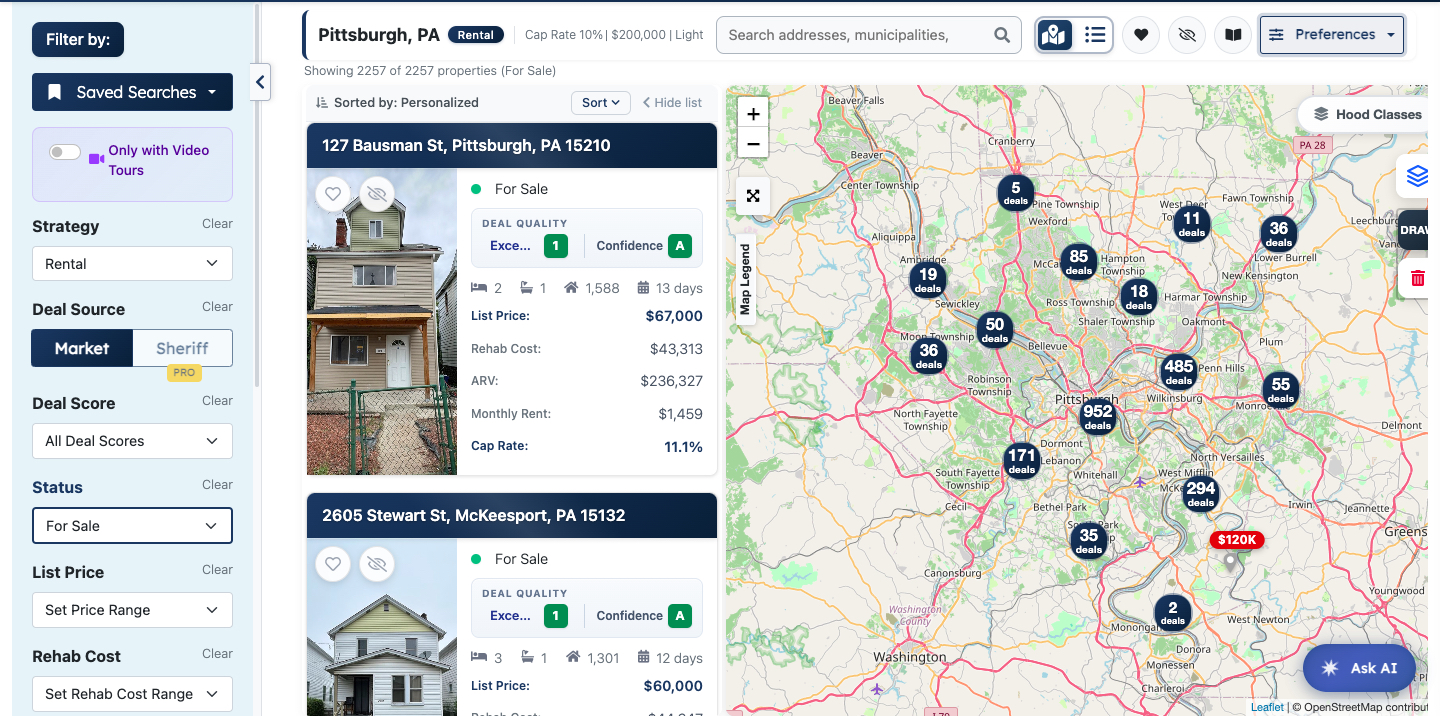Enable Only with Video Tours switch

click(x=65, y=152)
